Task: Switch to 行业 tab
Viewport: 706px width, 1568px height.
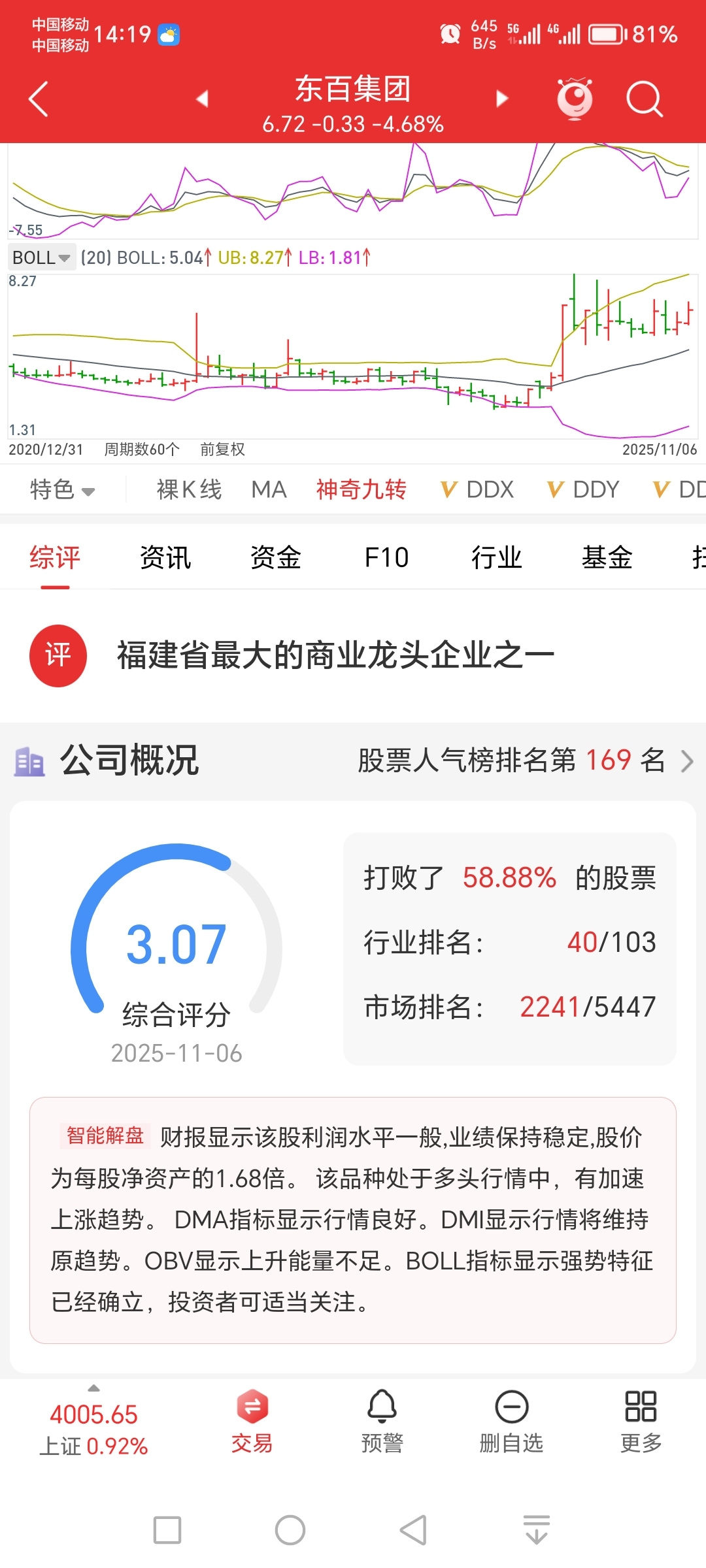Action: [497, 558]
